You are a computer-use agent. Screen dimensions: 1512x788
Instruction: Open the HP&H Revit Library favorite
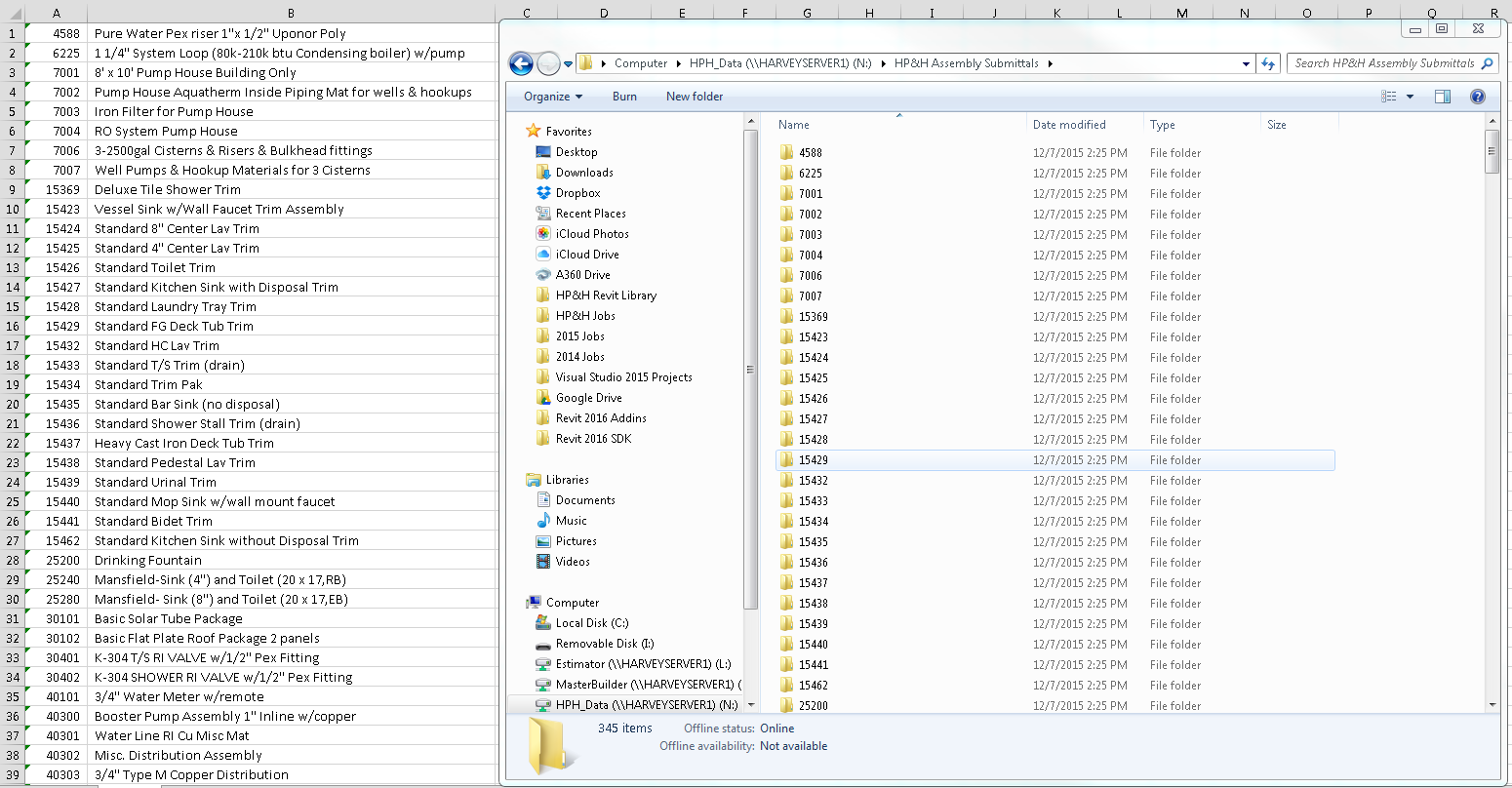coord(606,295)
